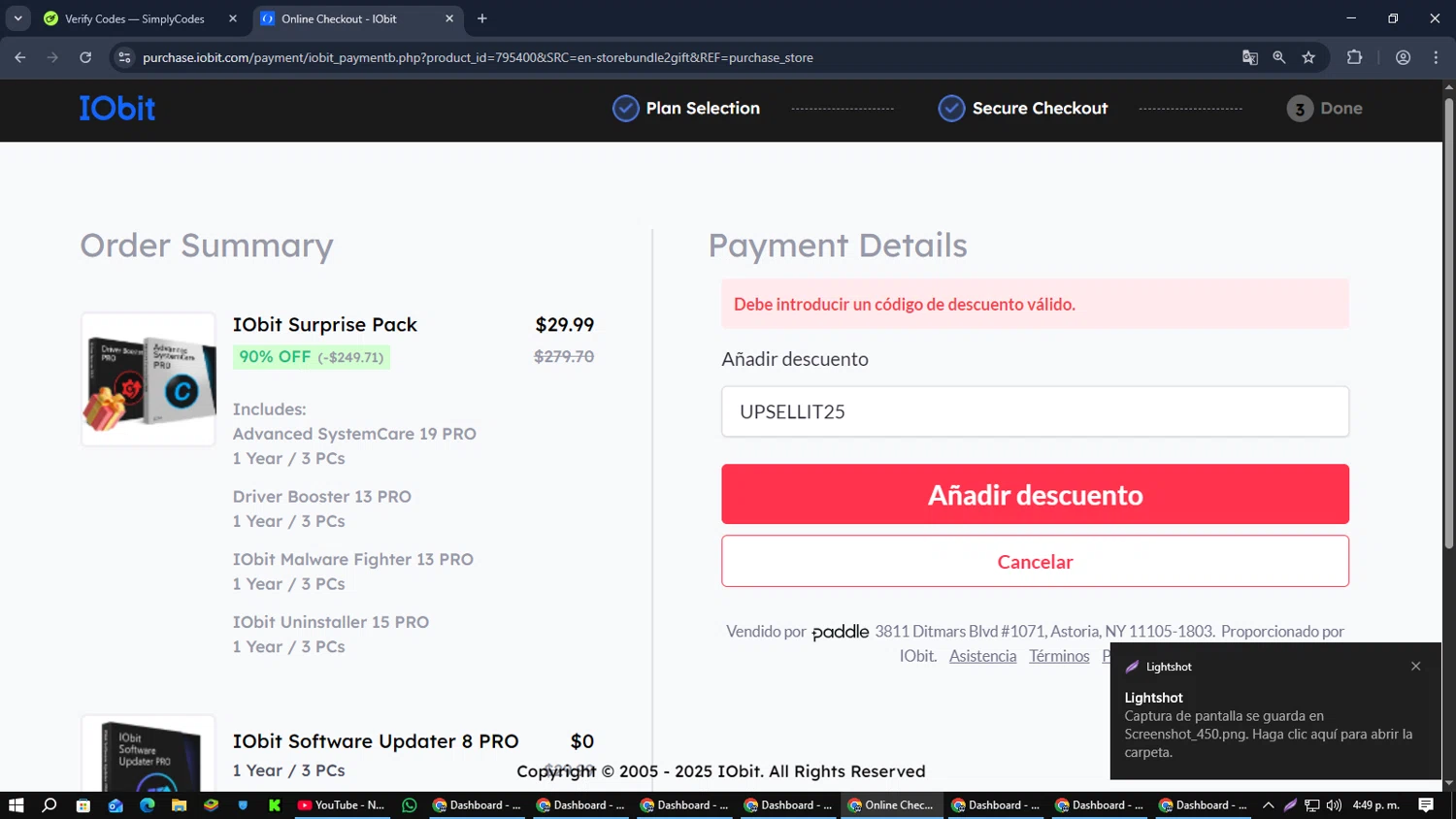The width and height of the screenshot is (1456, 819).
Task: Open the blue shield app in taskbar
Action: 243,805
